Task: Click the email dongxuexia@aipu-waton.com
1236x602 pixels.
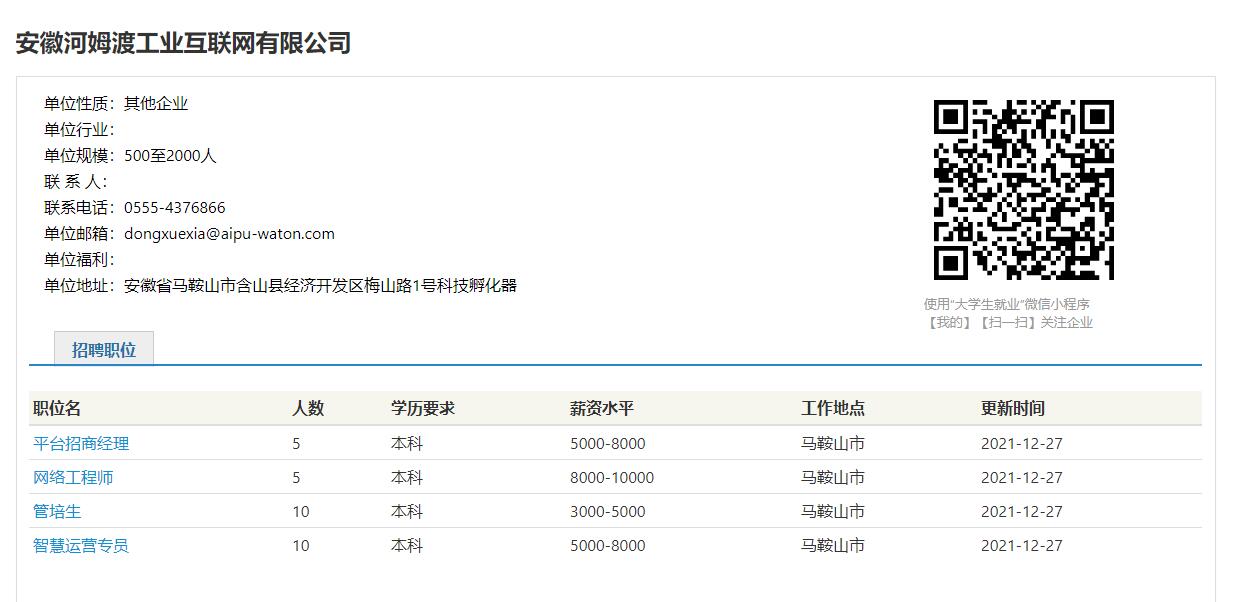Action: tap(229, 234)
